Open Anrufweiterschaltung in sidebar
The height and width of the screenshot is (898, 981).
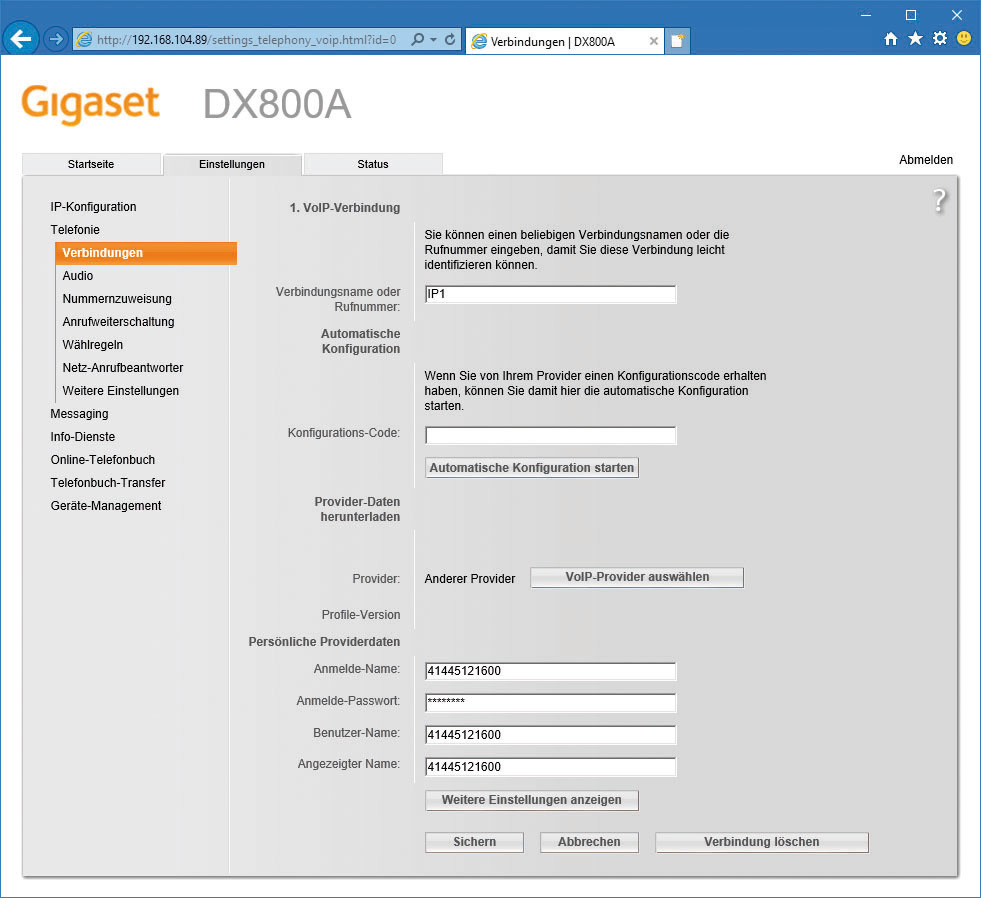[118, 322]
